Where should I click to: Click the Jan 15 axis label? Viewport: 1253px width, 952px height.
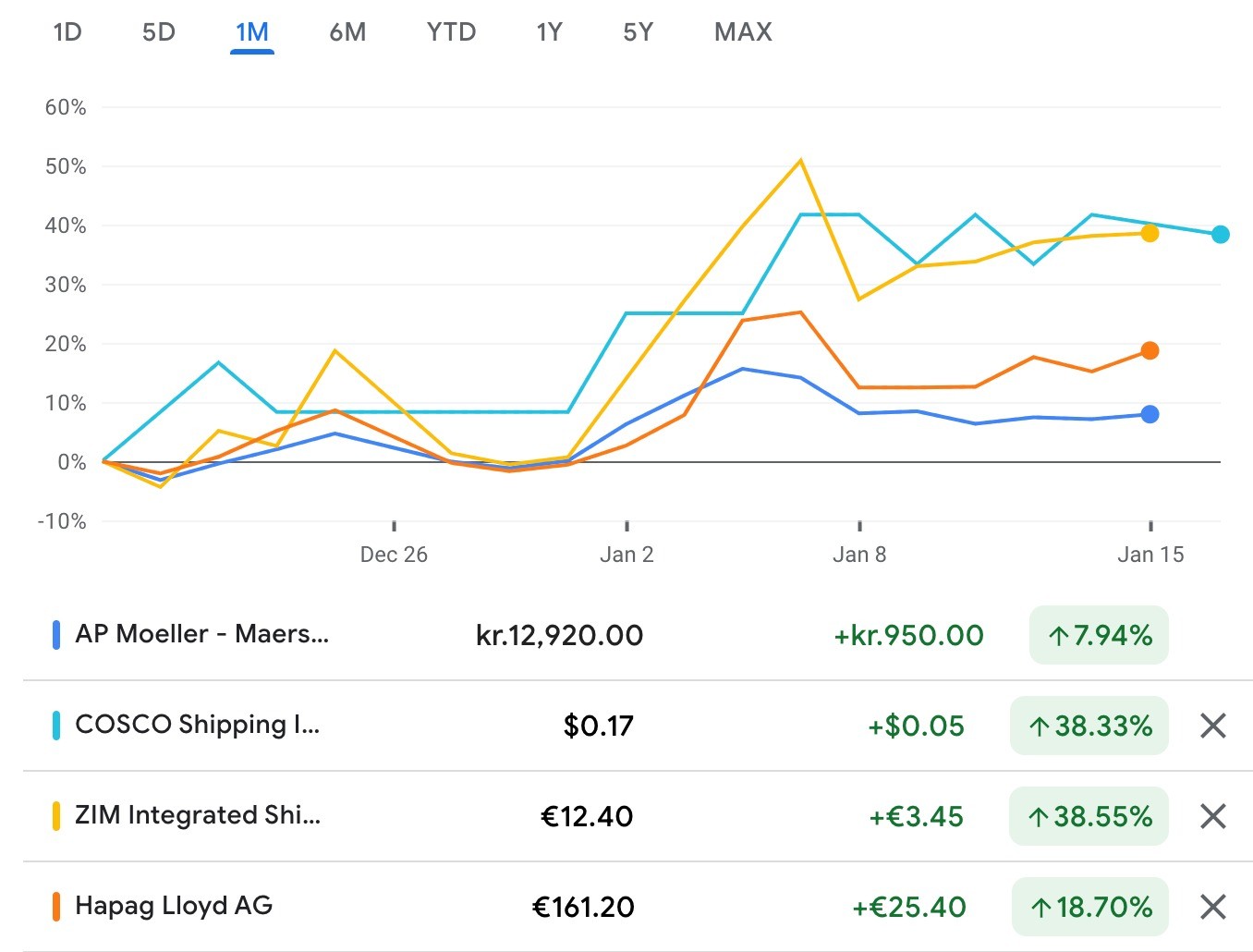(x=1150, y=555)
